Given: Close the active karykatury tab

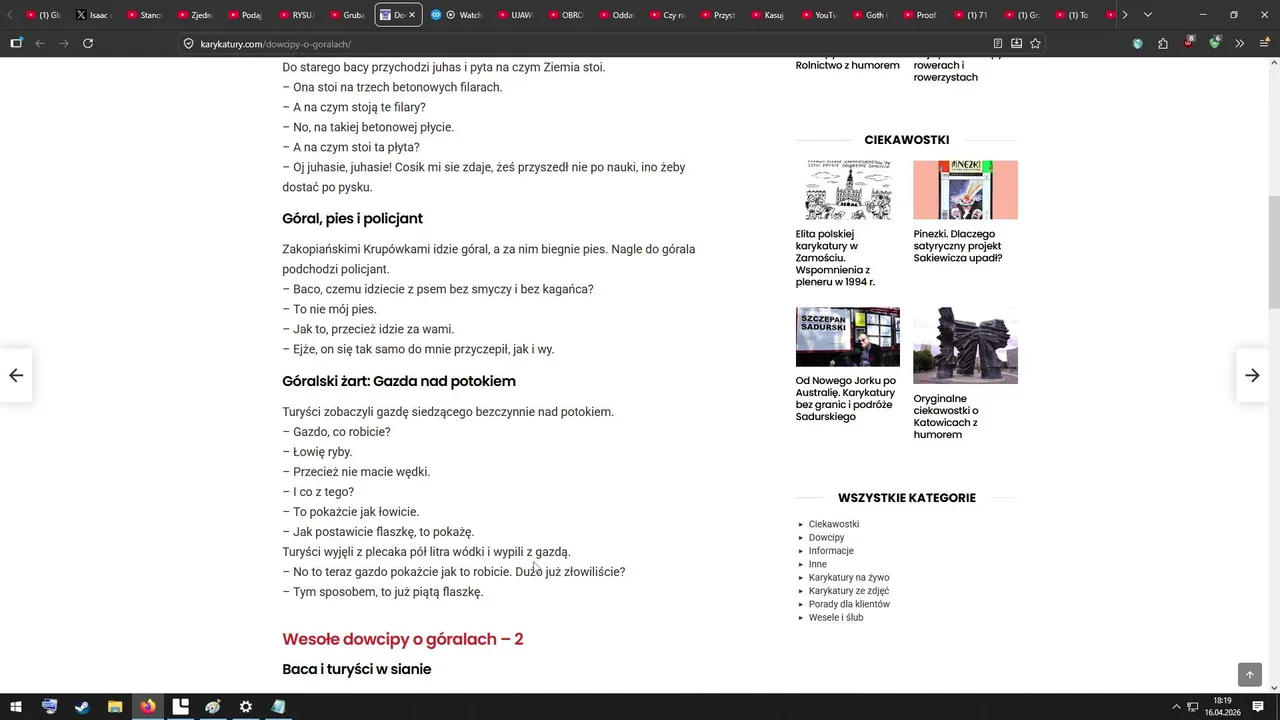Looking at the screenshot, I should (x=412, y=15).
